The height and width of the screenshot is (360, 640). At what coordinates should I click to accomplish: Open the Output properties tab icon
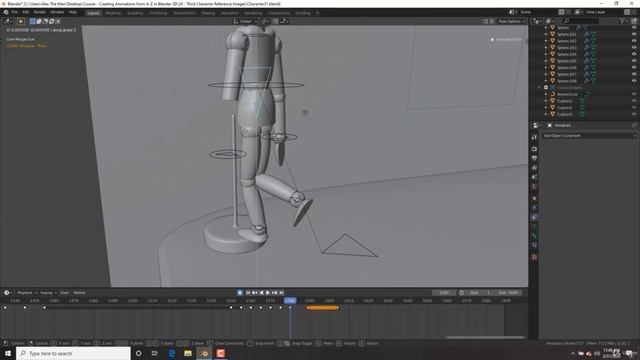pyautogui.click(x=534, y=158)
